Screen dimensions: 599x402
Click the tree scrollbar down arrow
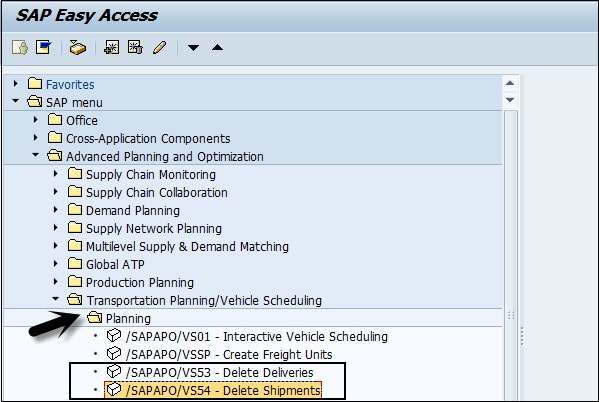coord(510,100)
